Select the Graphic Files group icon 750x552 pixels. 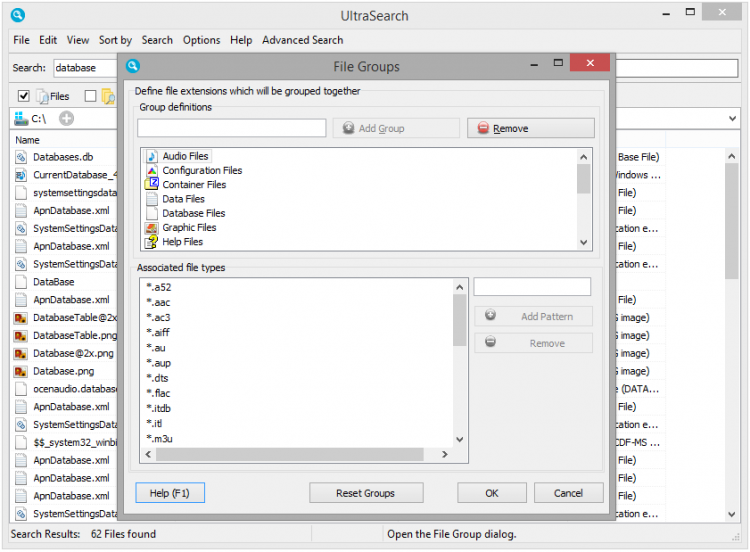click(x=152, y=228)
